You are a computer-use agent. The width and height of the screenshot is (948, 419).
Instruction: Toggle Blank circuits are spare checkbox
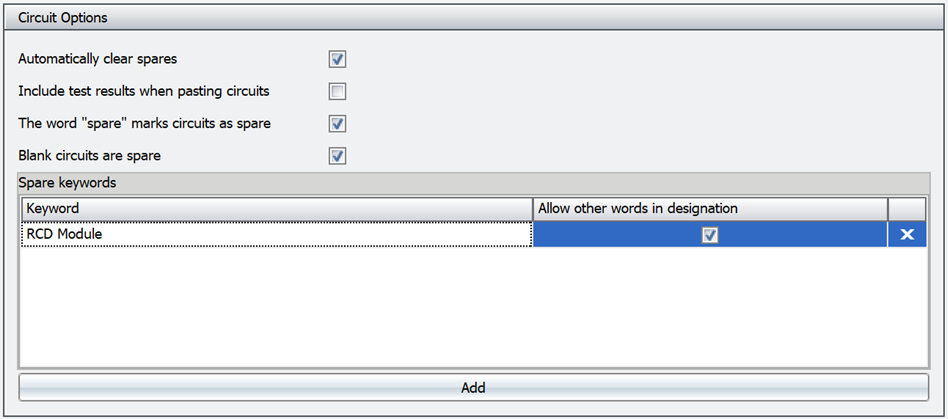338,155
